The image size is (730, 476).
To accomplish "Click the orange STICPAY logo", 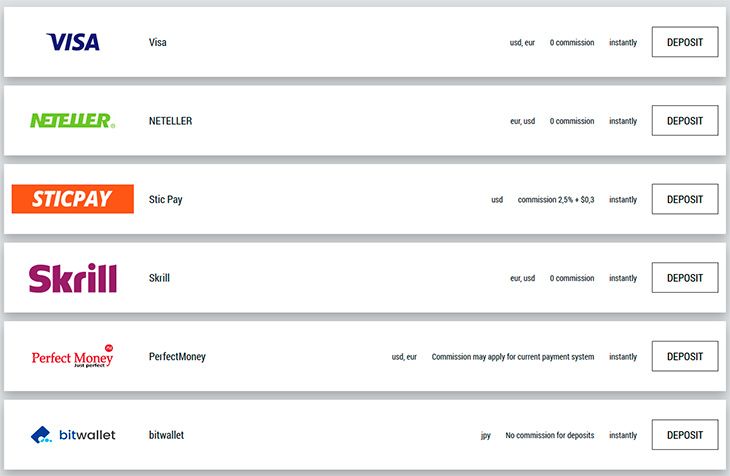I will tap(73, 199).
